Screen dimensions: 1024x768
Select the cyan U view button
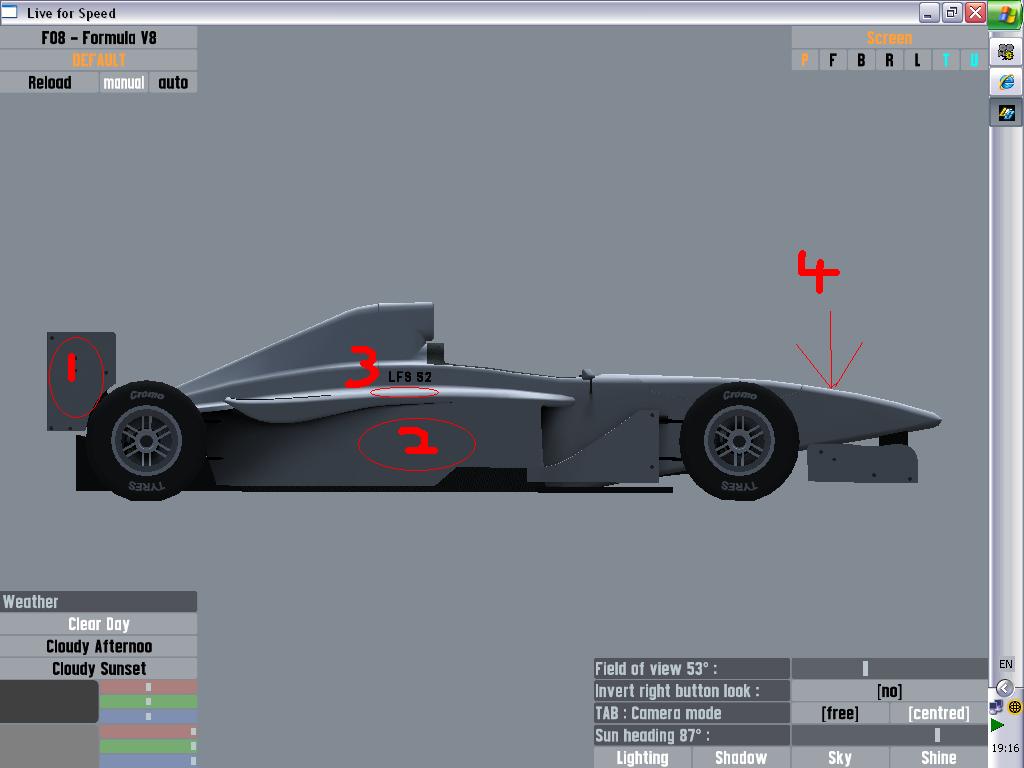(974, 60)
